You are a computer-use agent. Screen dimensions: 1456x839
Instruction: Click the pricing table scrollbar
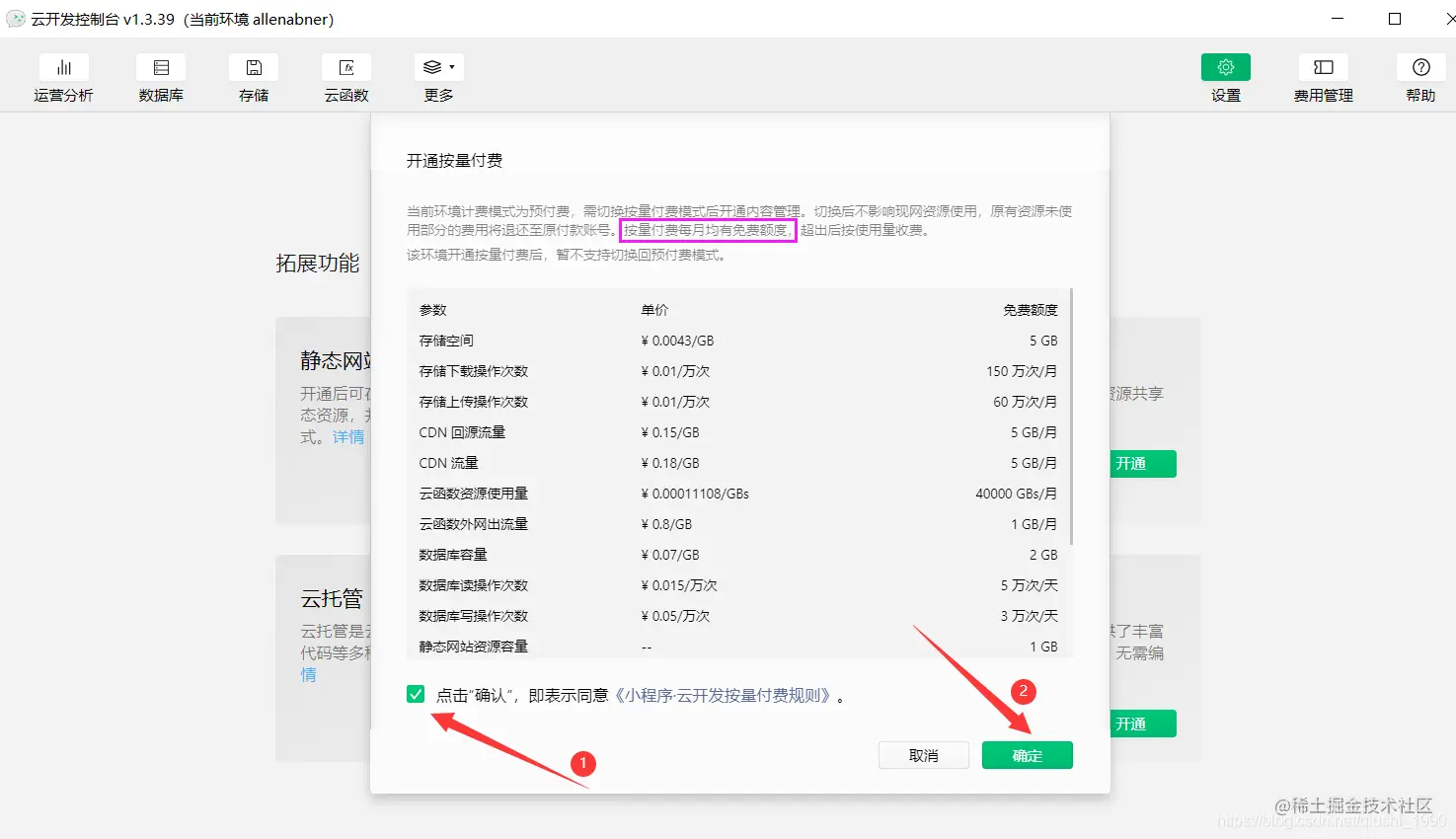tap(1071, 415)
